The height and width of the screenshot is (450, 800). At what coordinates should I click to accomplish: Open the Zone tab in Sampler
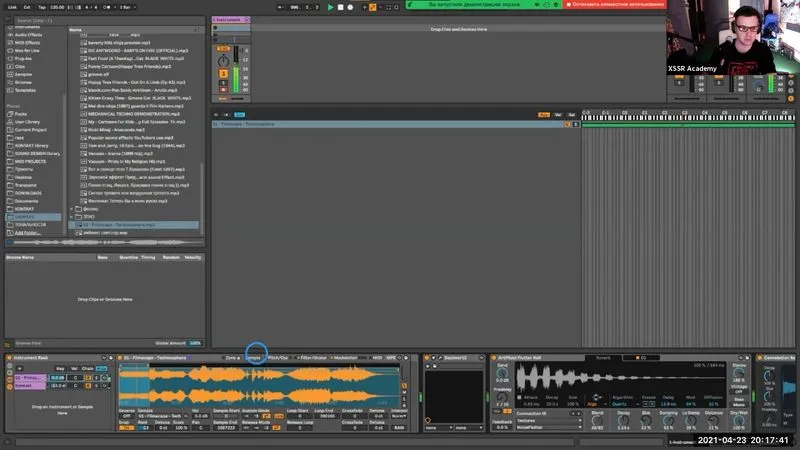232,358
